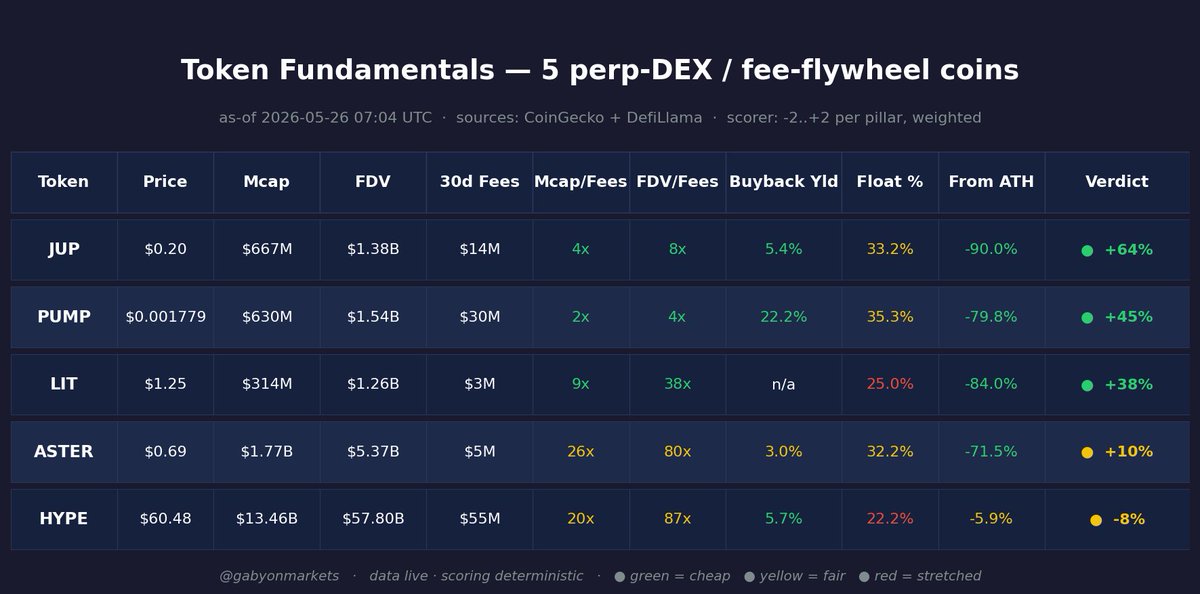1200x594 pixels.
Task: Click the Token Fundamentals title heading
Action: (x=600, y=71)
